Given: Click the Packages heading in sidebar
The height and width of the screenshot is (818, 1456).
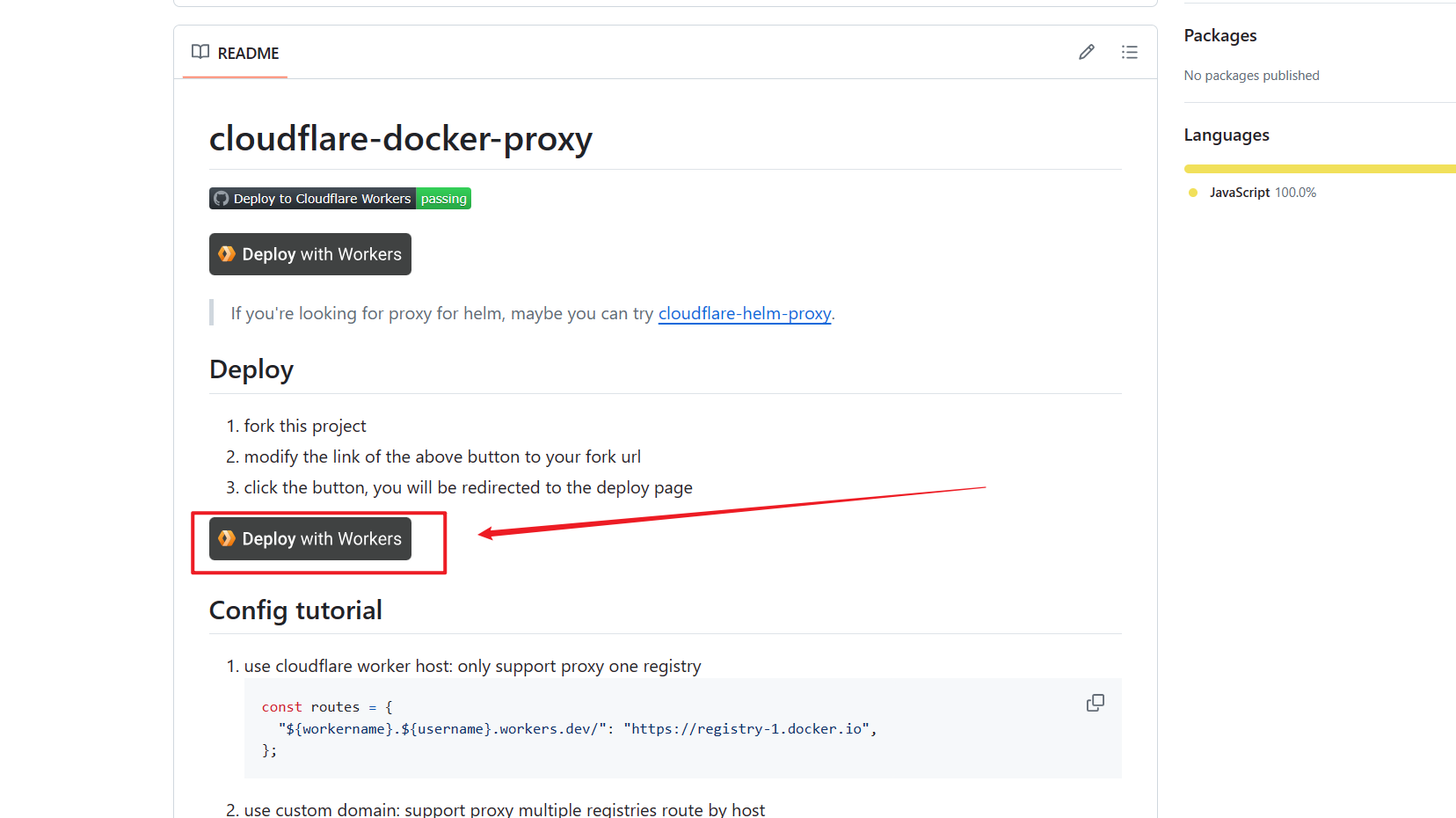Looking at the screenshot, I should point(1220,35).
